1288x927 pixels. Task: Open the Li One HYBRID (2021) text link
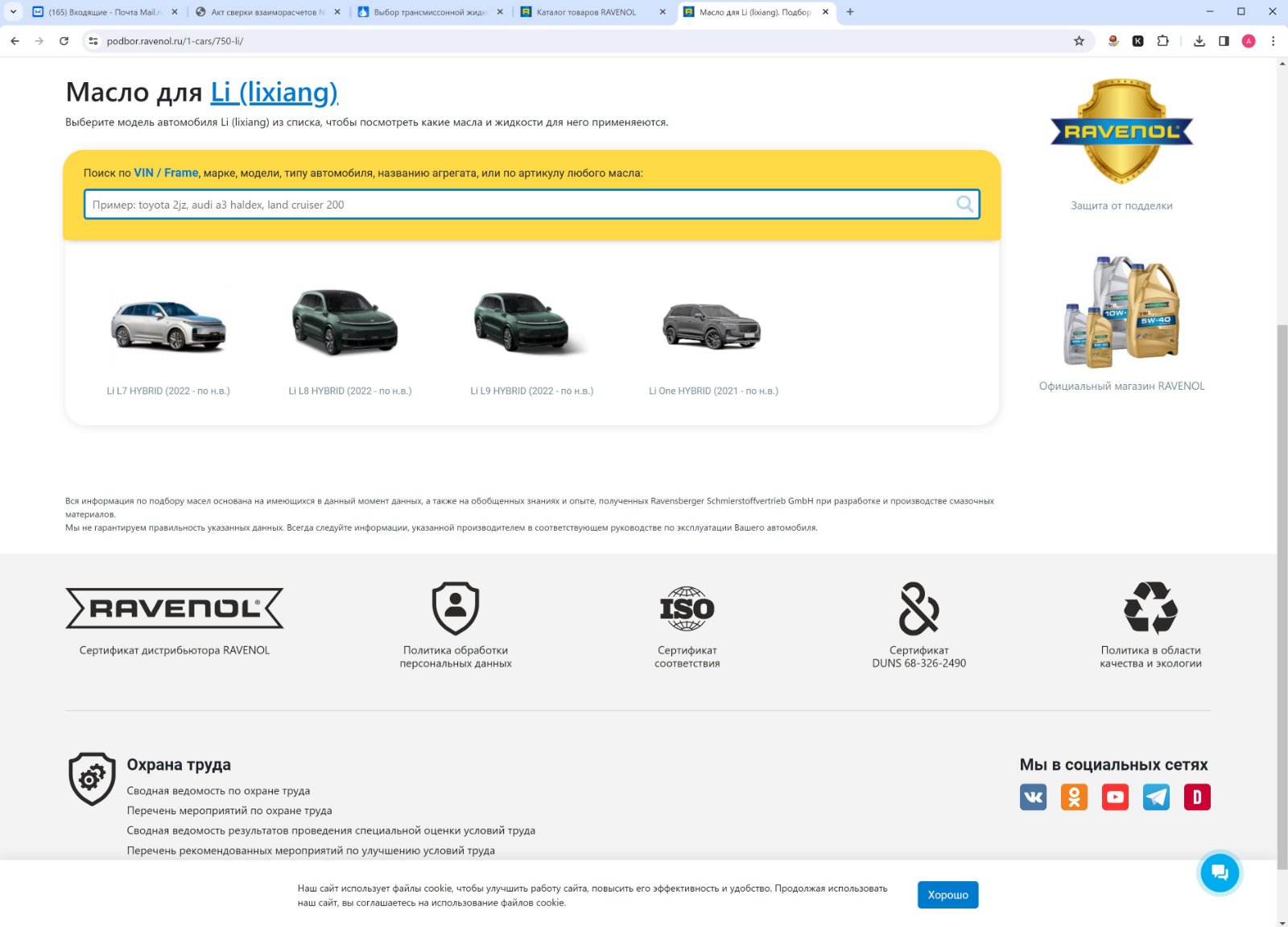pos(713,391)
